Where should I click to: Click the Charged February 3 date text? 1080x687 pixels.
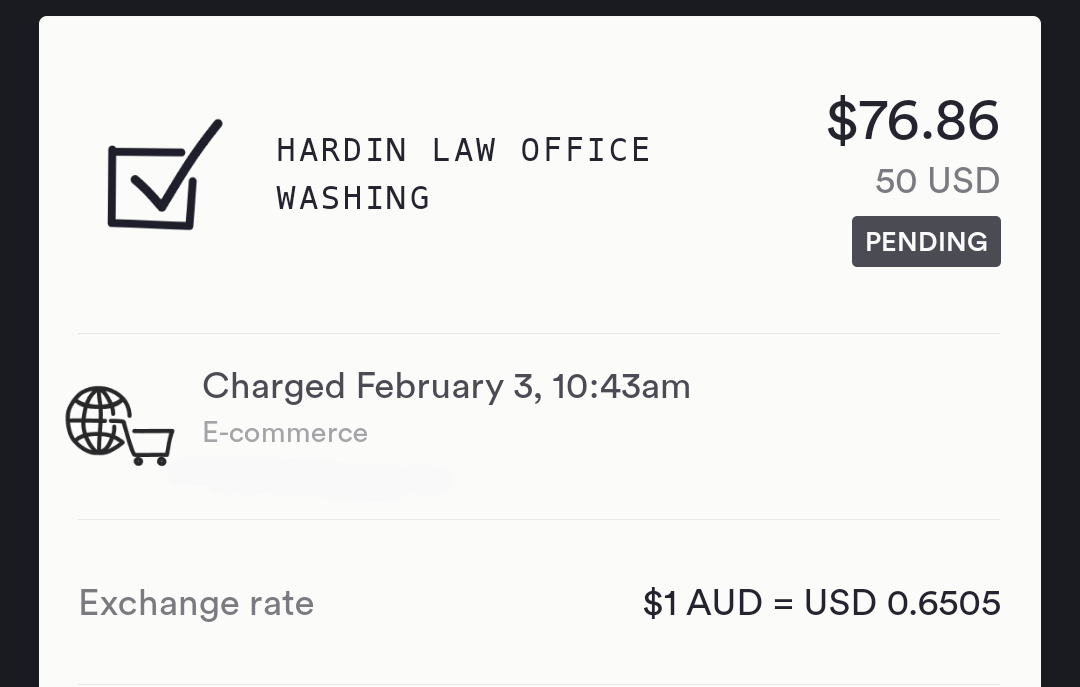[x=372, y=386]
